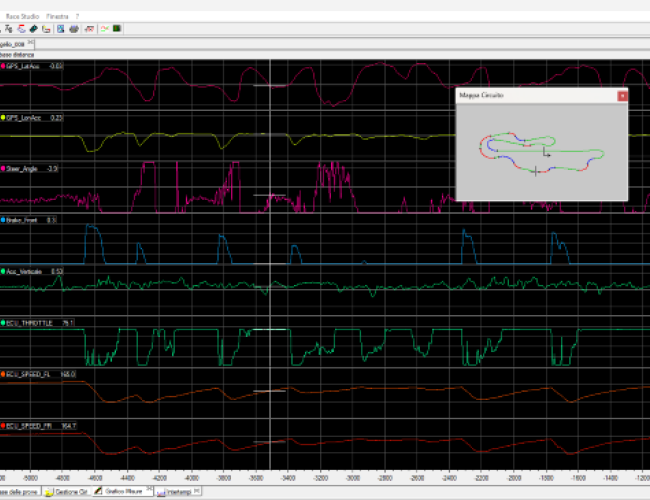Switch to the Intertempi tab
The width and height of the screenshot is (650, 500).
178,492
